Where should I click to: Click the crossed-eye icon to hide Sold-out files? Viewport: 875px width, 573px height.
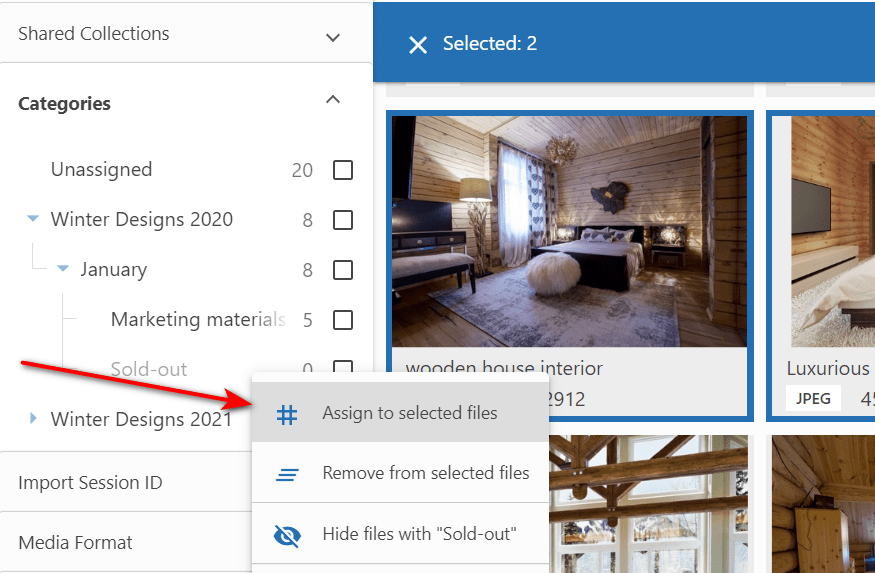pos(287,535)
